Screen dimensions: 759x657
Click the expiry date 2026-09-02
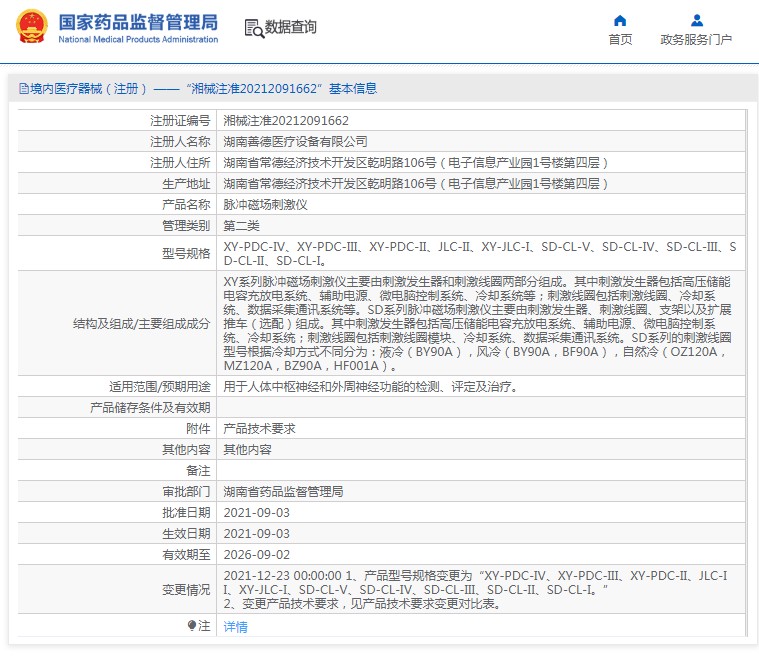pyautogui.click(x=256, y=554)
